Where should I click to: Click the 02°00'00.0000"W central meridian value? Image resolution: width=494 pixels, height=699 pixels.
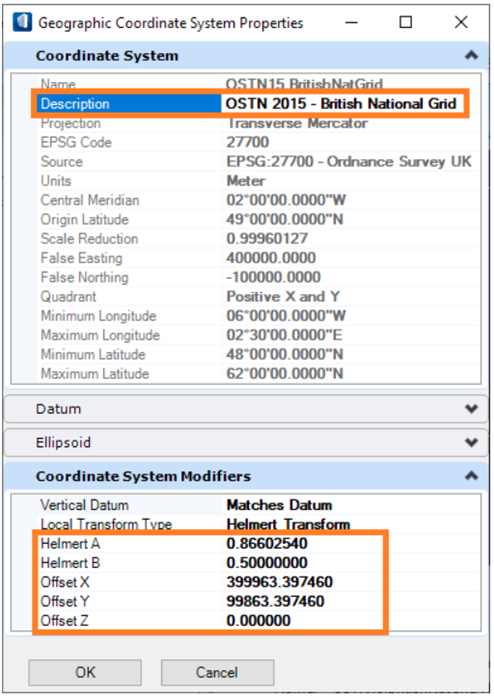(286, 200)
